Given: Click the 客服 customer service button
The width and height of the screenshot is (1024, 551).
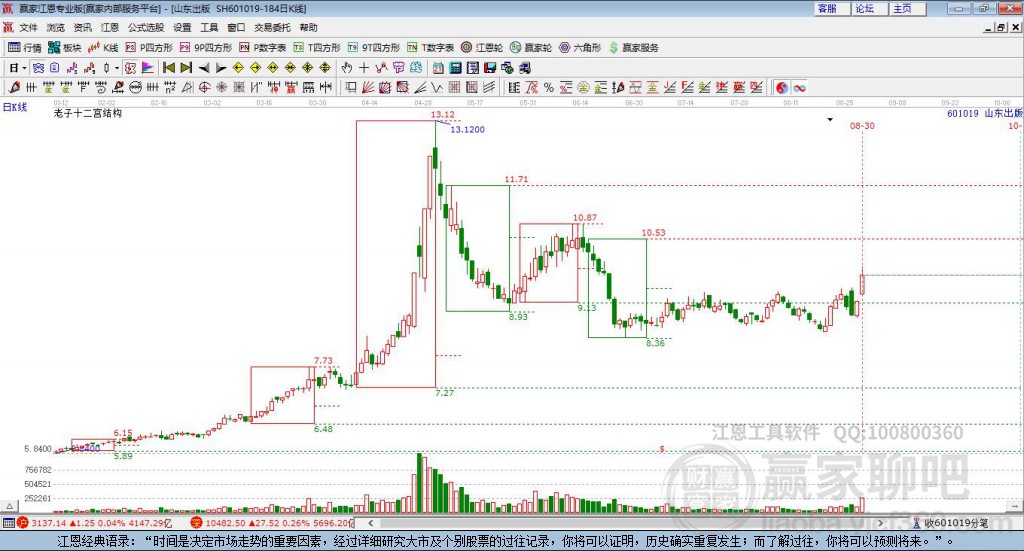Looking at the screenshot, I should point(832,8).
